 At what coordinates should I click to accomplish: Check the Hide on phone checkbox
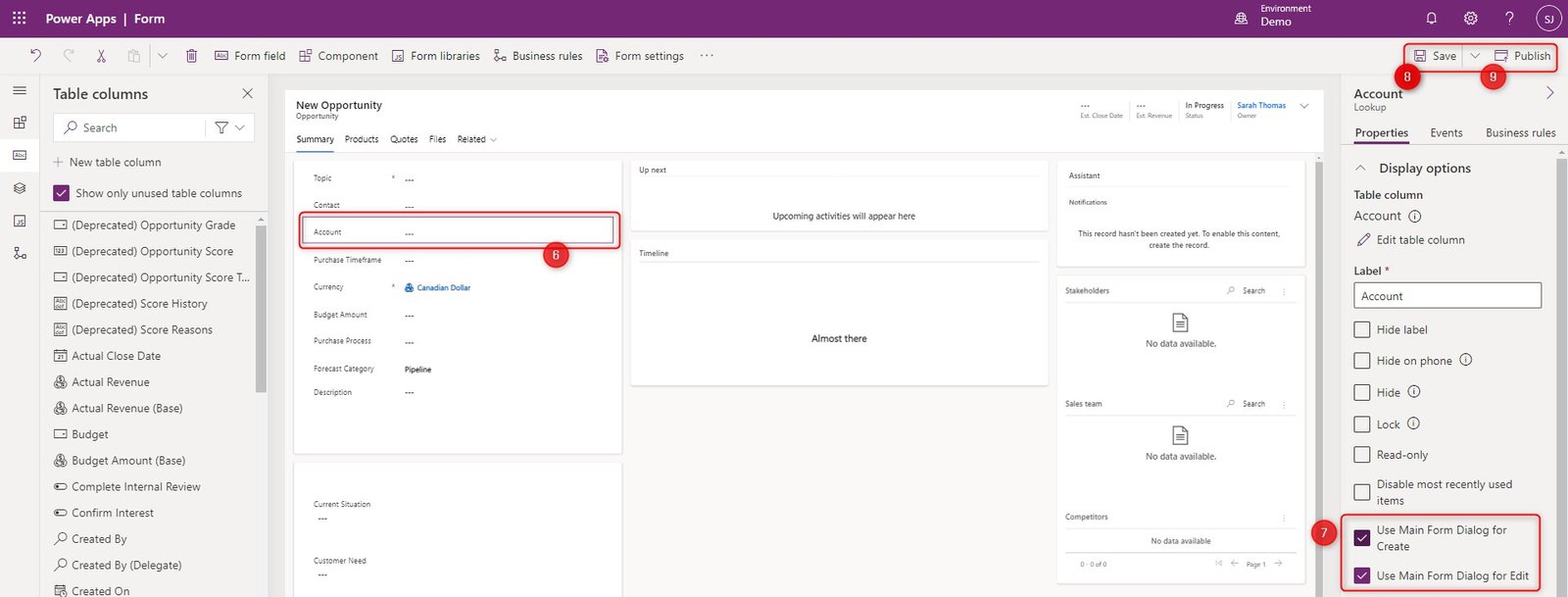click(1362, 361)
